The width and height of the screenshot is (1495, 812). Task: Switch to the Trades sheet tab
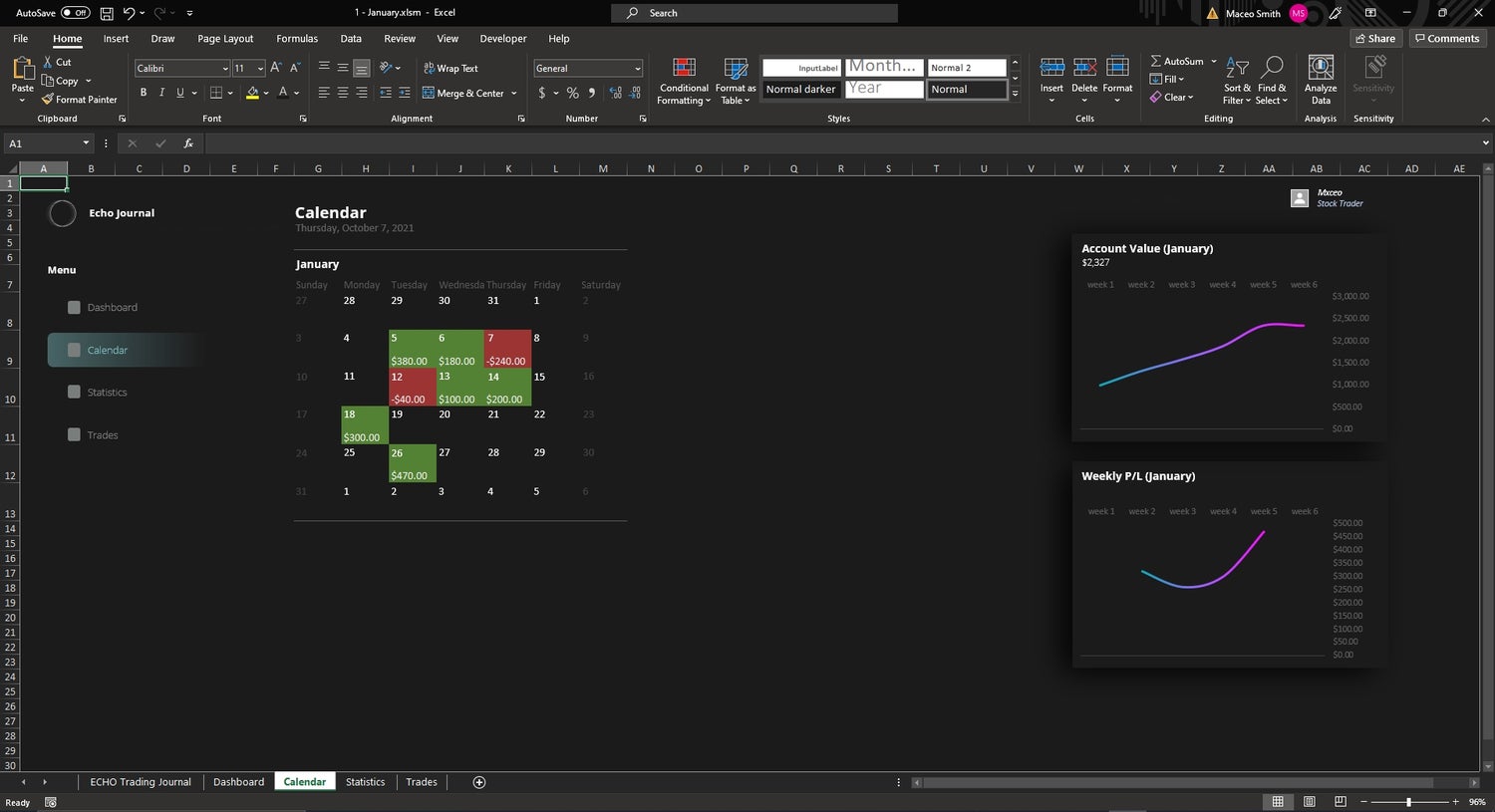[421, 782]
